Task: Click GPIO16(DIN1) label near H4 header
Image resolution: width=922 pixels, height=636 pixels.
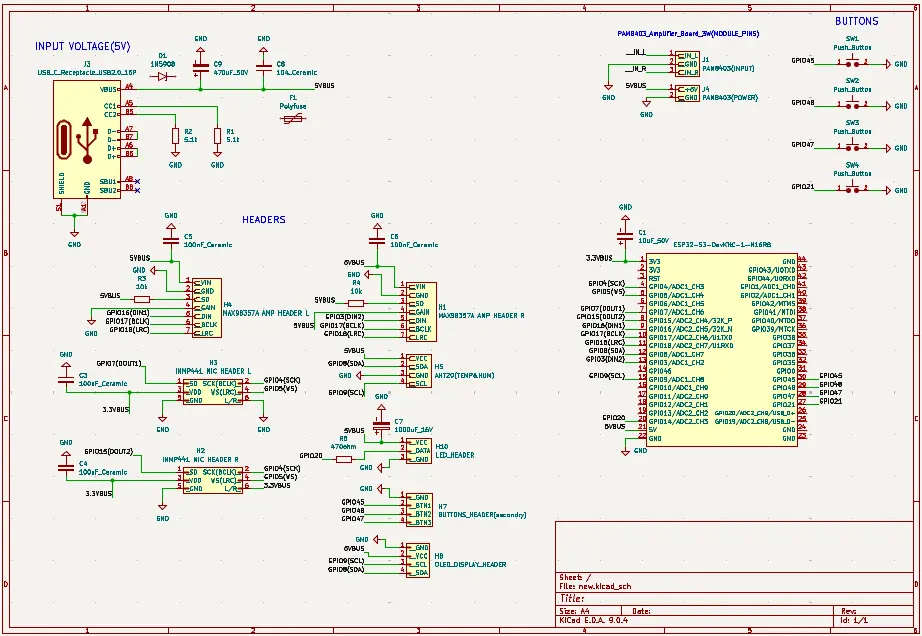Action: [x=128, y=312]
